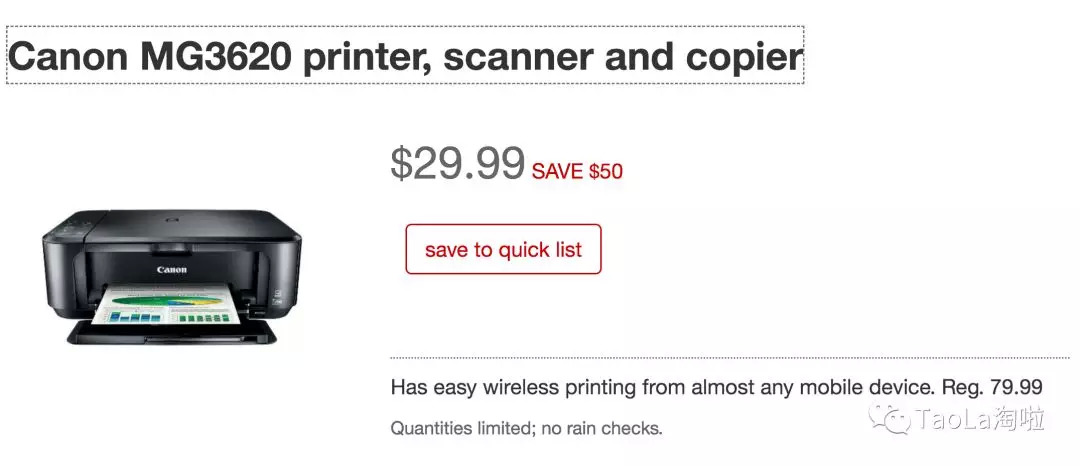Click the Canon MG3620 product title link
The image size is (1080, 466).
pos(405,56)
